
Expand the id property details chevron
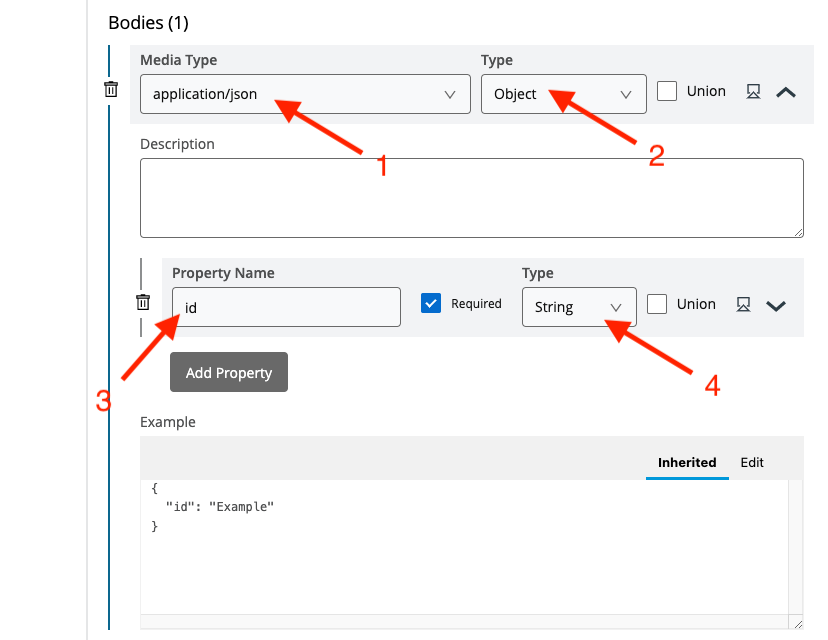(776, 306)
